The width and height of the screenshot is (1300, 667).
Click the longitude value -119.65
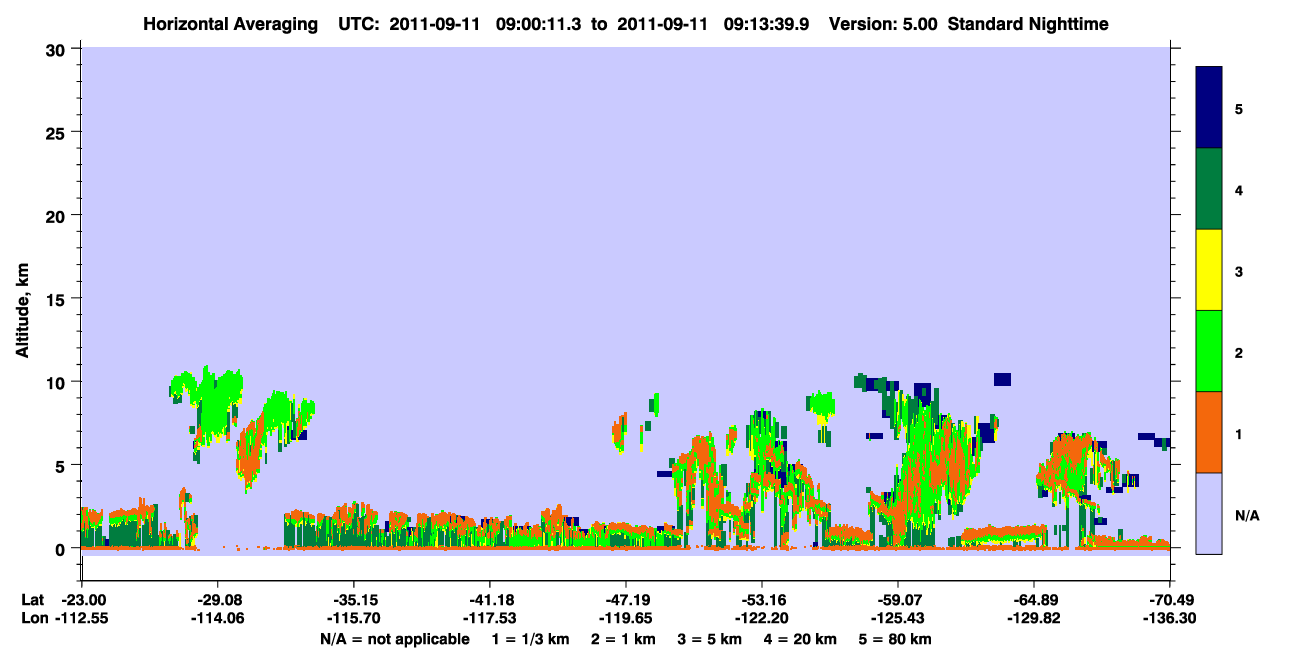[625, 619]
